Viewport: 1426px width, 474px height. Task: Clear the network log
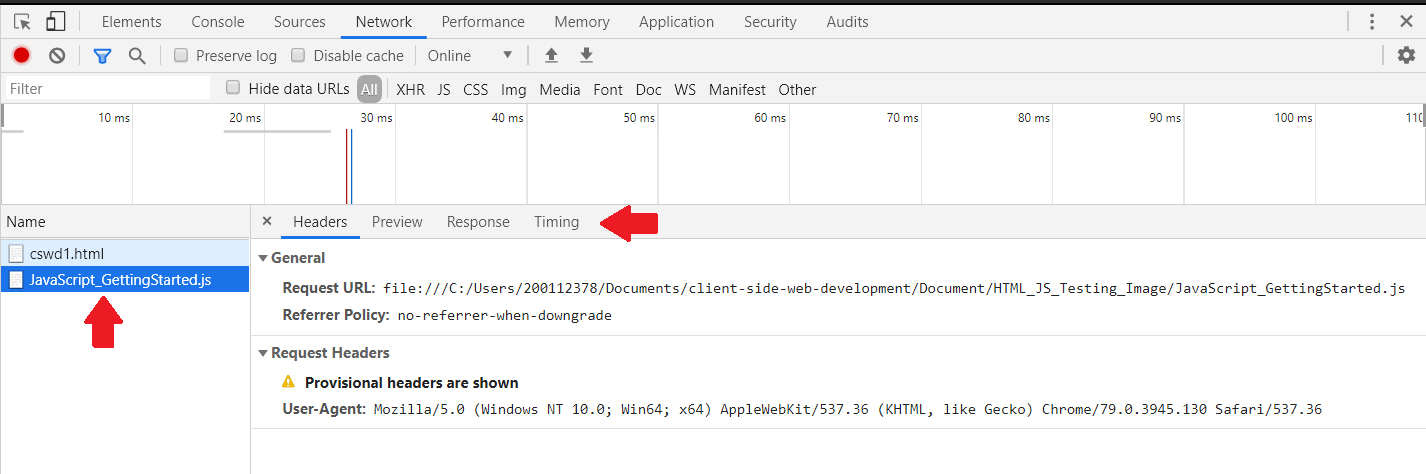coord(57,55)
